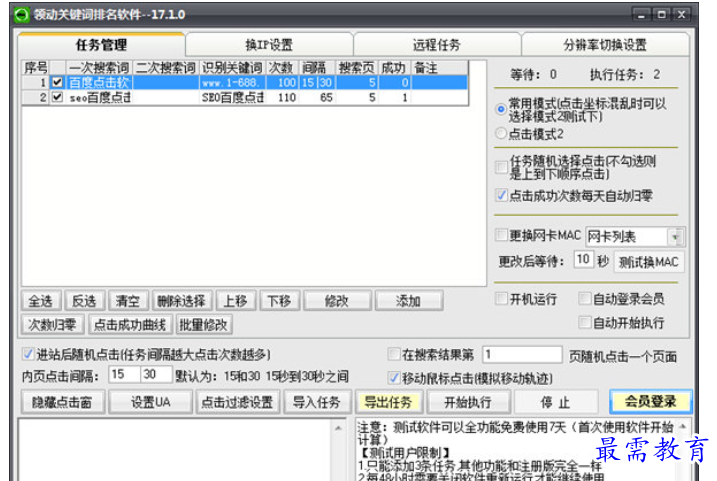Toggle 进站后随机点击 checkbox

click(x=28, y=354)
